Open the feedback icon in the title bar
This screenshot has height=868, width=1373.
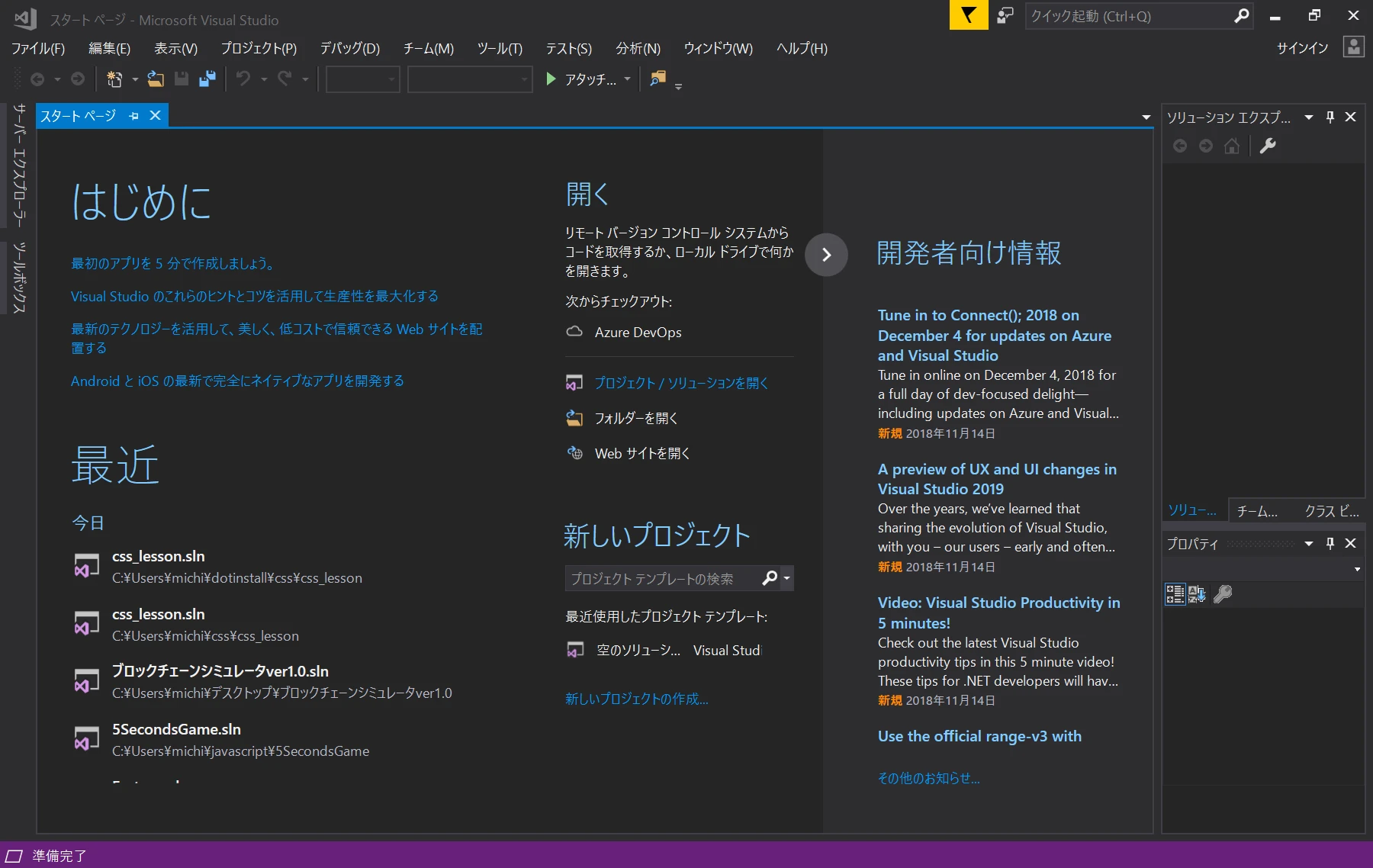(1005, 15)
